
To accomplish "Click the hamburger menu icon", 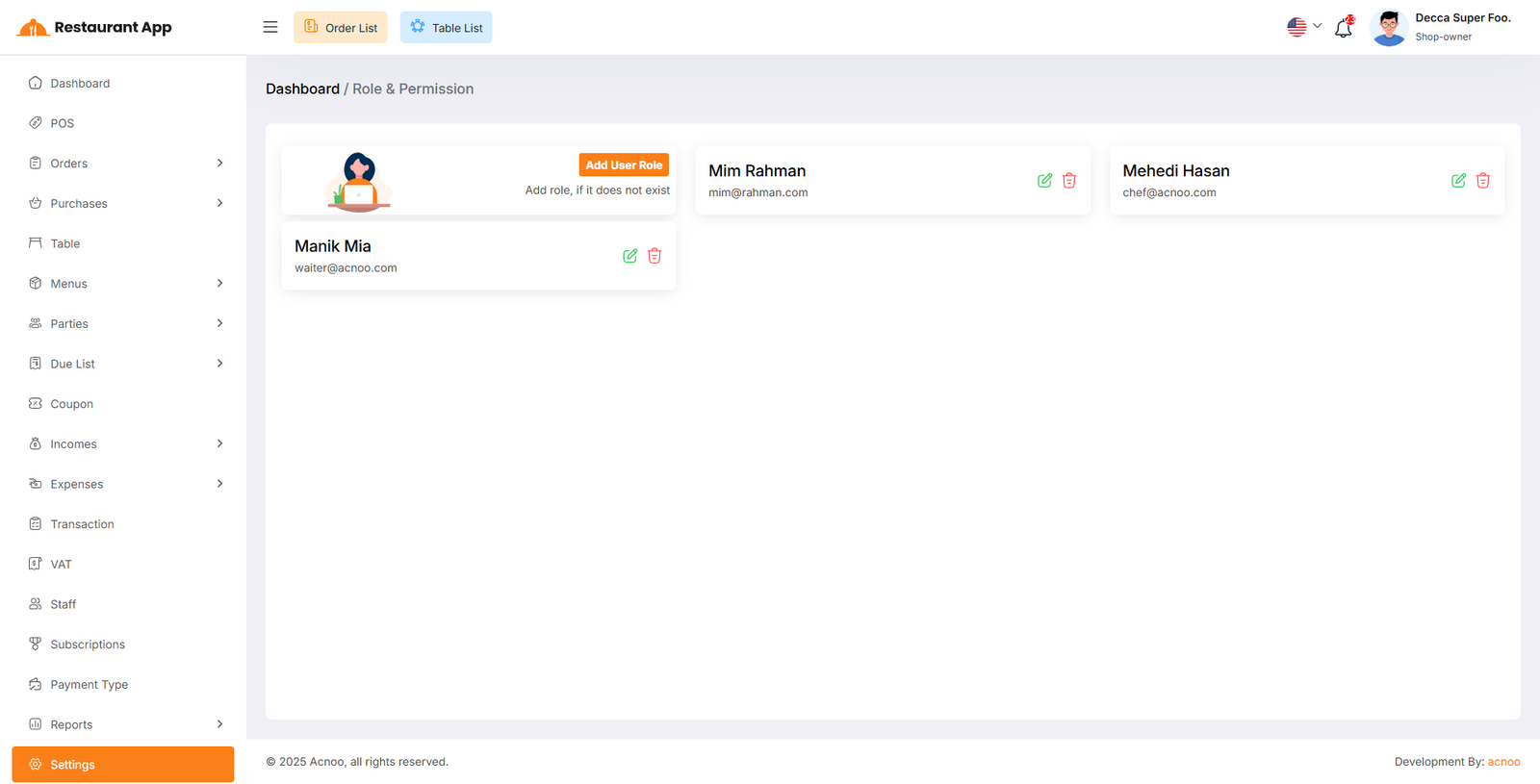I will tap(270, 27).
